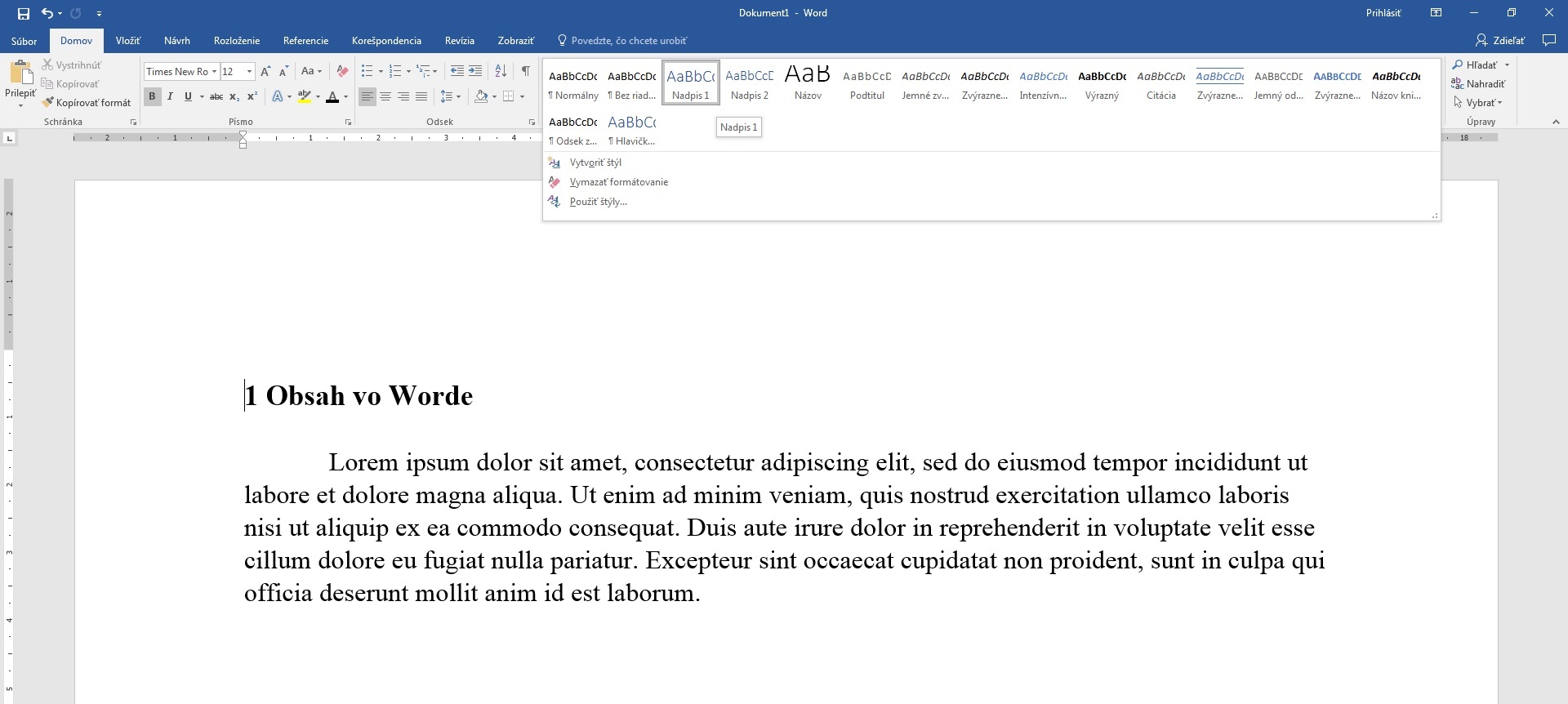Image resolution: width=1568 pixels, height=704 pixels.
Task: Click Vymazať formátovanie in styles menu
Action: click(x=619, y=182)
